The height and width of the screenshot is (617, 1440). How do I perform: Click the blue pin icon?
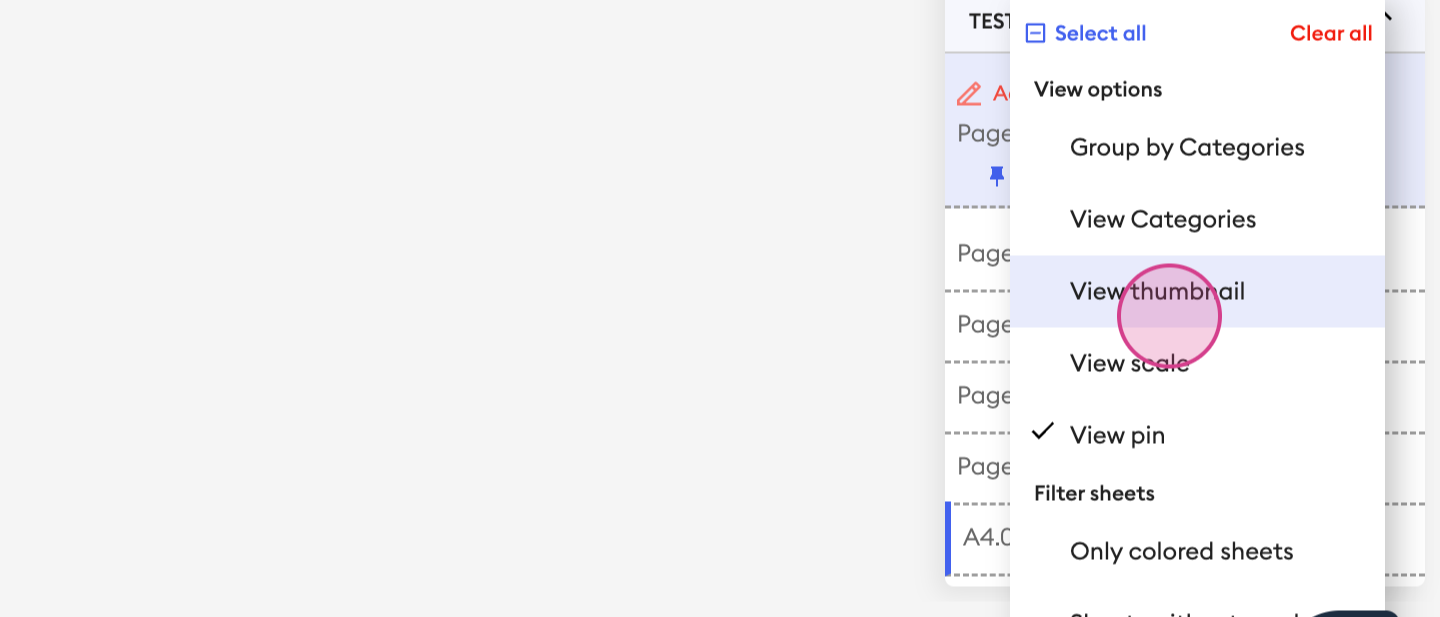point(997,176)
